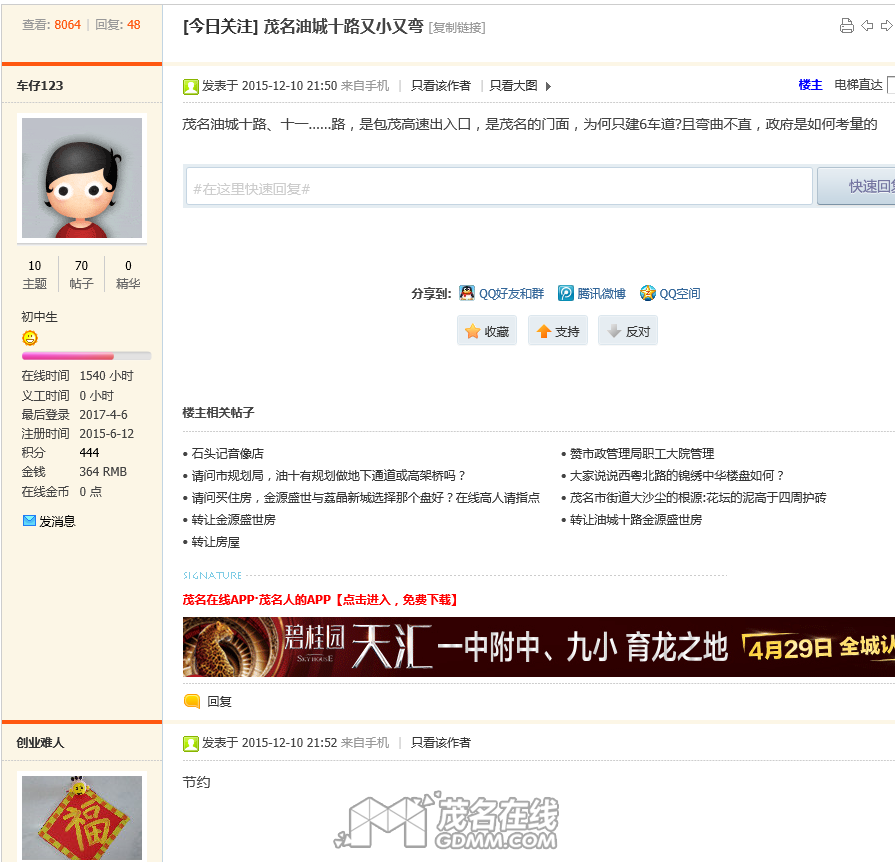Screen dimensions: 895x862
Task: Click the 车仔123 cartoon avatar
Action: click(82, 178)
